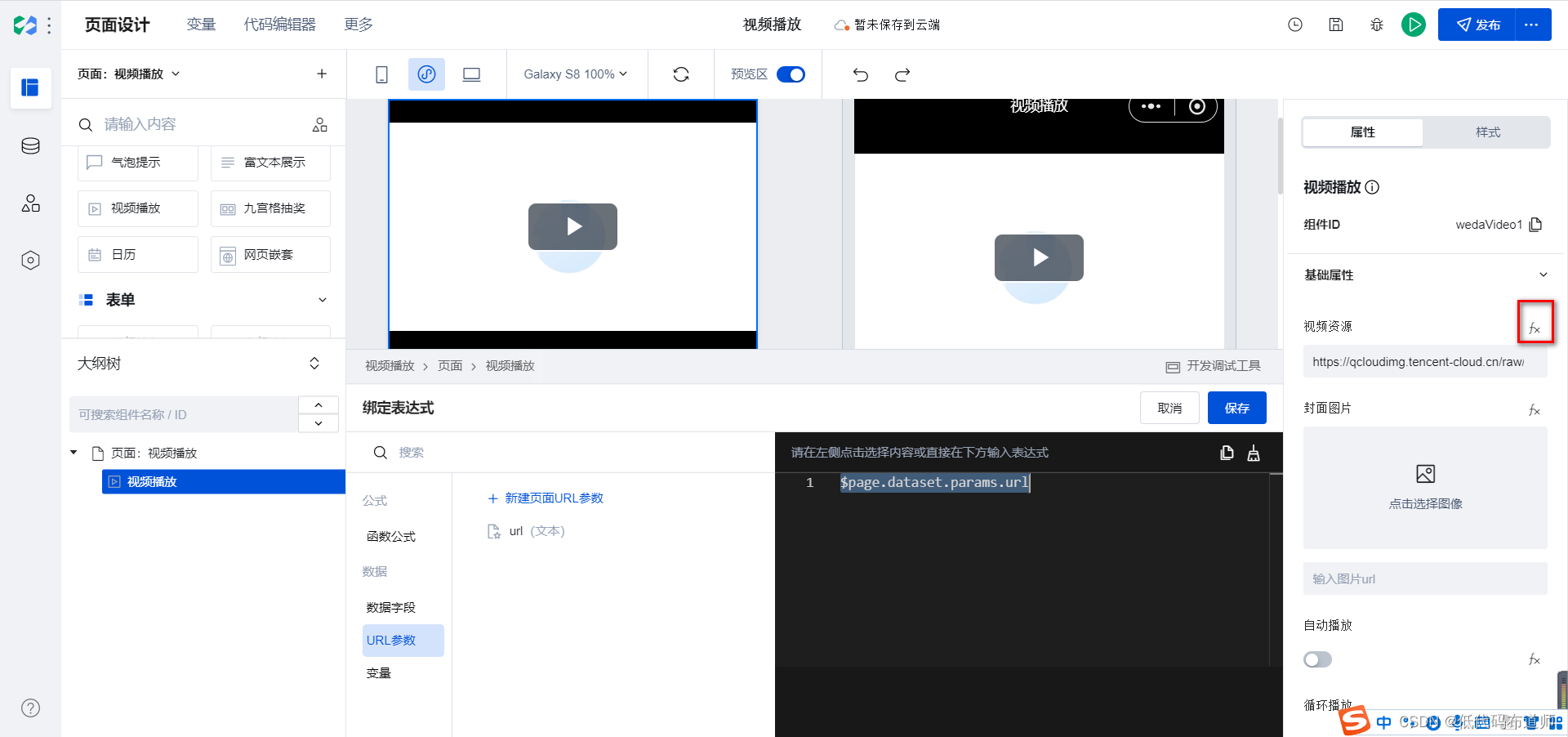
Task: Click the component library icon in search row
Action: coord(320,124)
